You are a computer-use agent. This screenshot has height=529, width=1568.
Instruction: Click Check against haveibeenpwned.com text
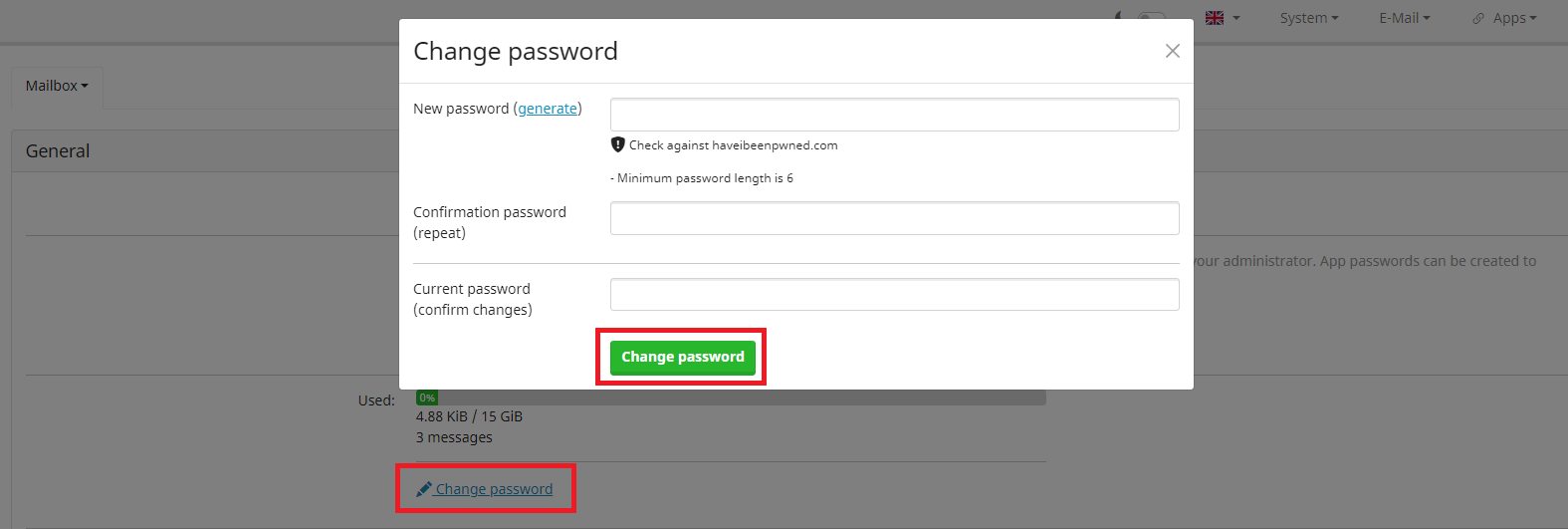pos(733,145)
